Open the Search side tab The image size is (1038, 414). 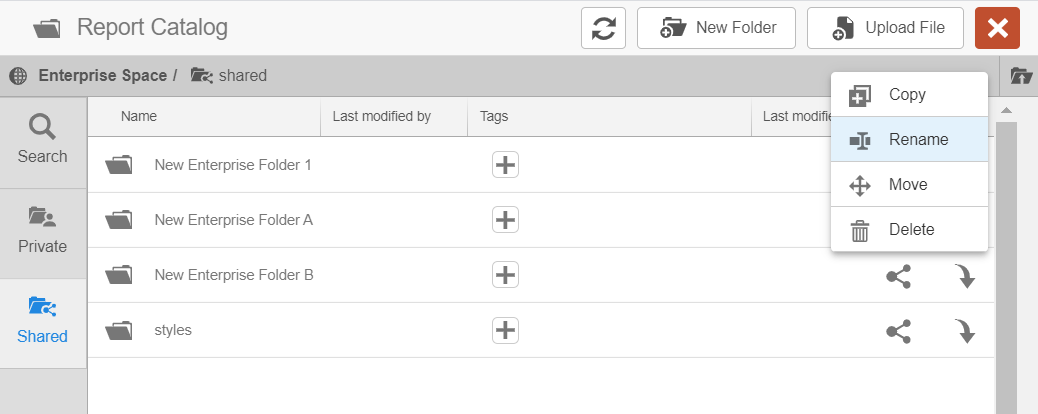click(x=42, y=141)
